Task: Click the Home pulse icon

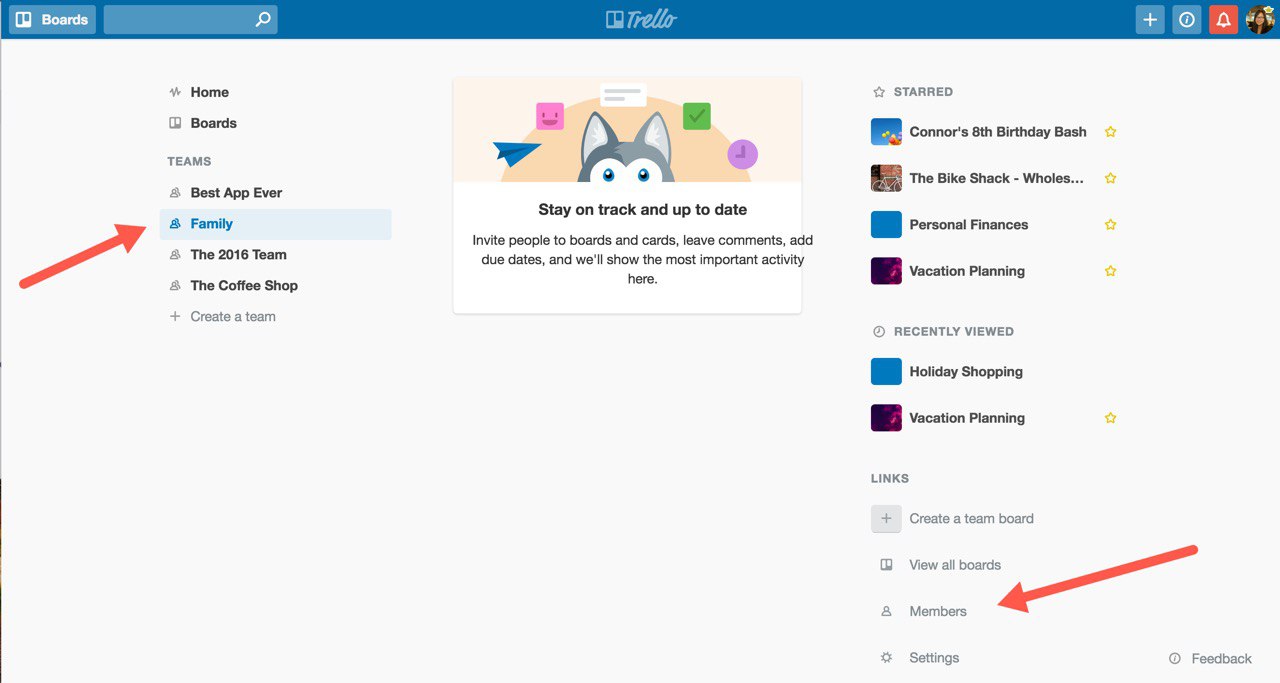Action: (175, 92)
